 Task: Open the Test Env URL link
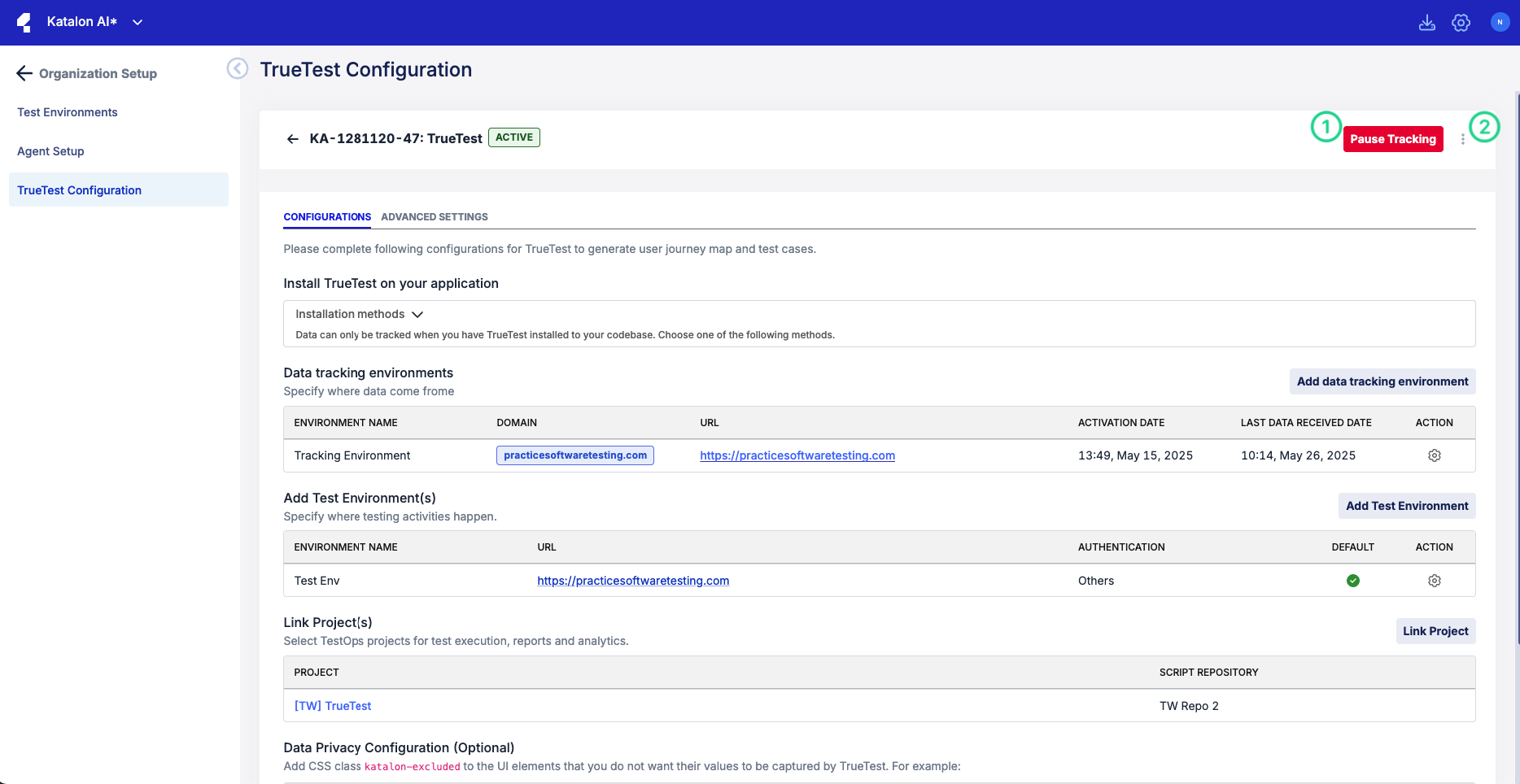coord(633,581)
